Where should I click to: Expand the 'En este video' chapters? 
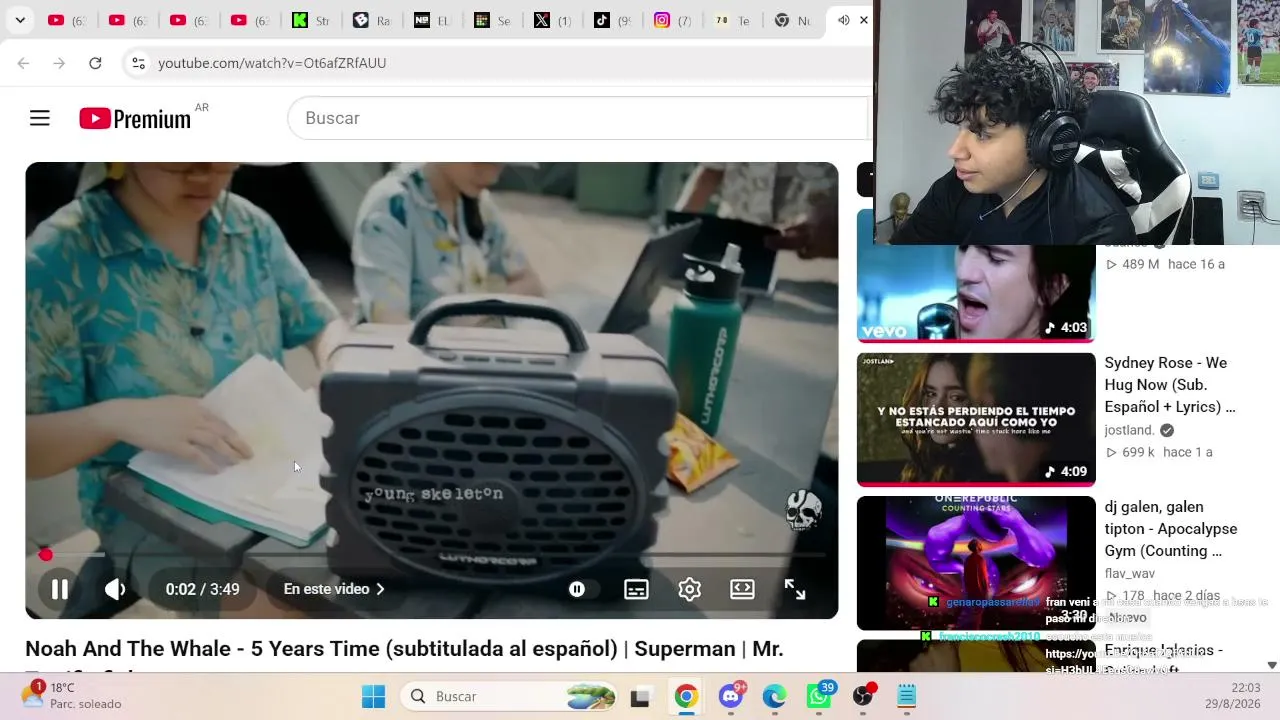(334, 589)
